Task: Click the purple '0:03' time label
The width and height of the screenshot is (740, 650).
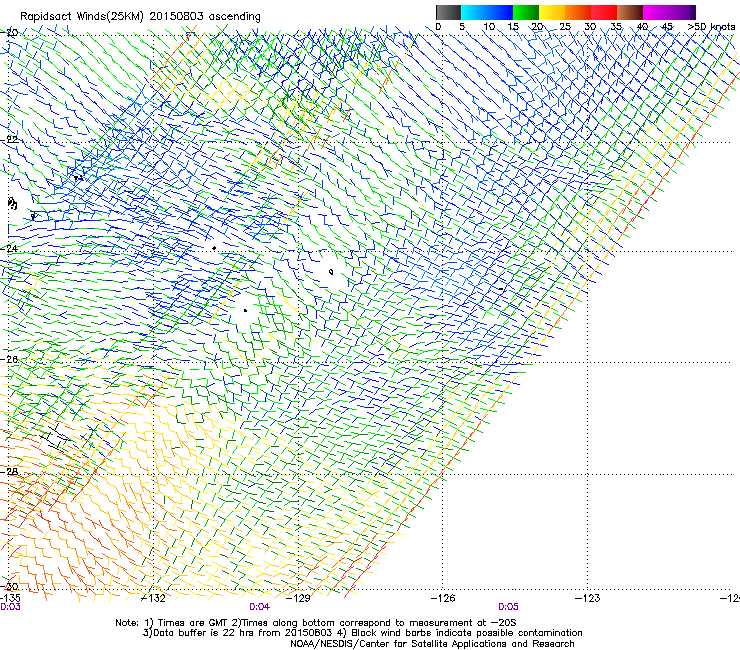Action: (x=10, y=607)
